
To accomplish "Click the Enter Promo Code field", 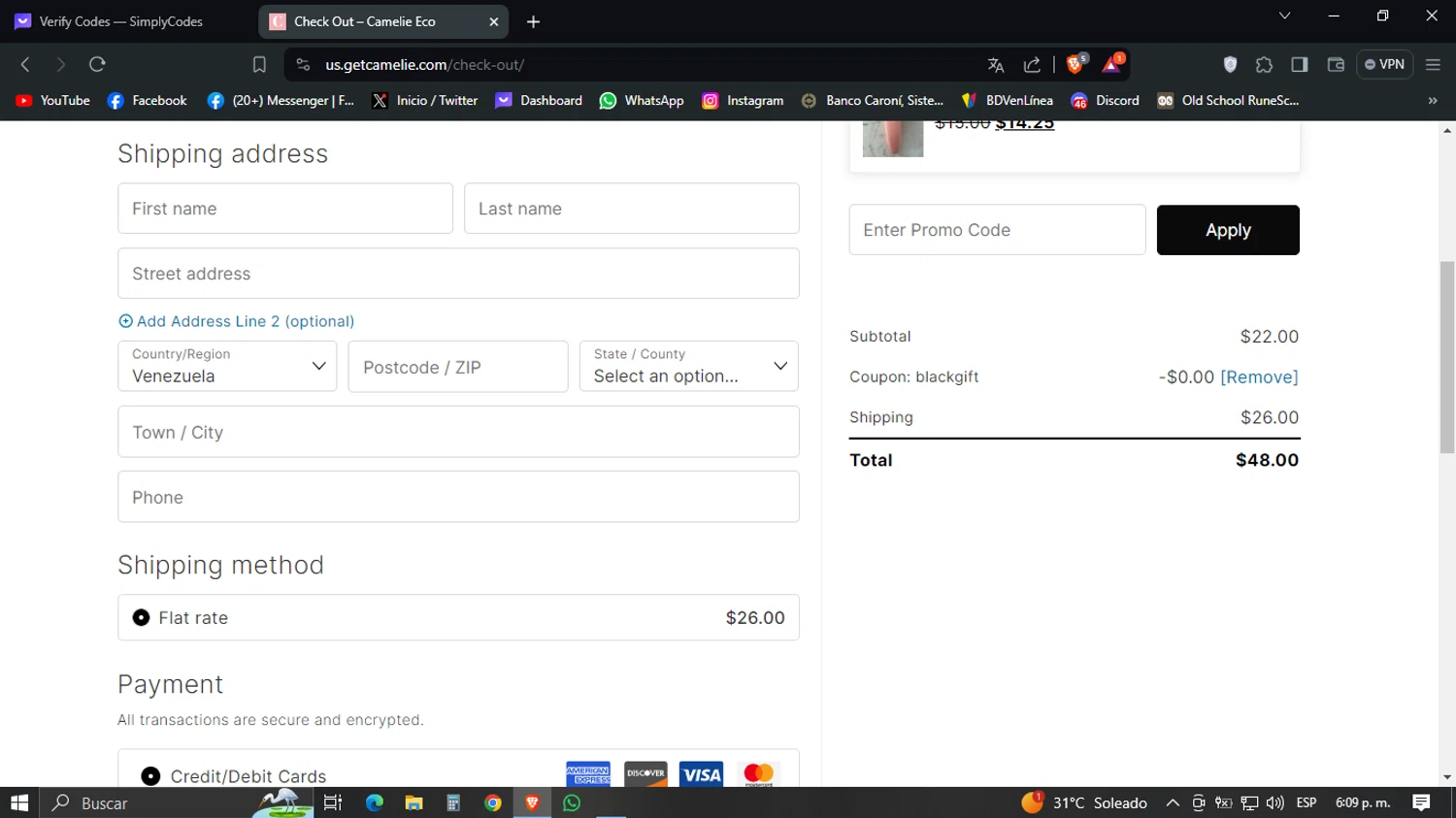I will pyautogui.click(x=997, y=230).
